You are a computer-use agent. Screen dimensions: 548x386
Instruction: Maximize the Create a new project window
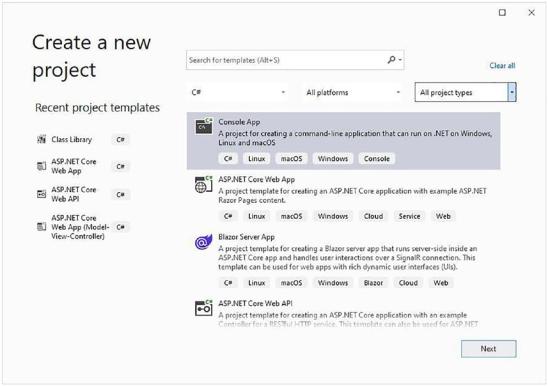502,13
